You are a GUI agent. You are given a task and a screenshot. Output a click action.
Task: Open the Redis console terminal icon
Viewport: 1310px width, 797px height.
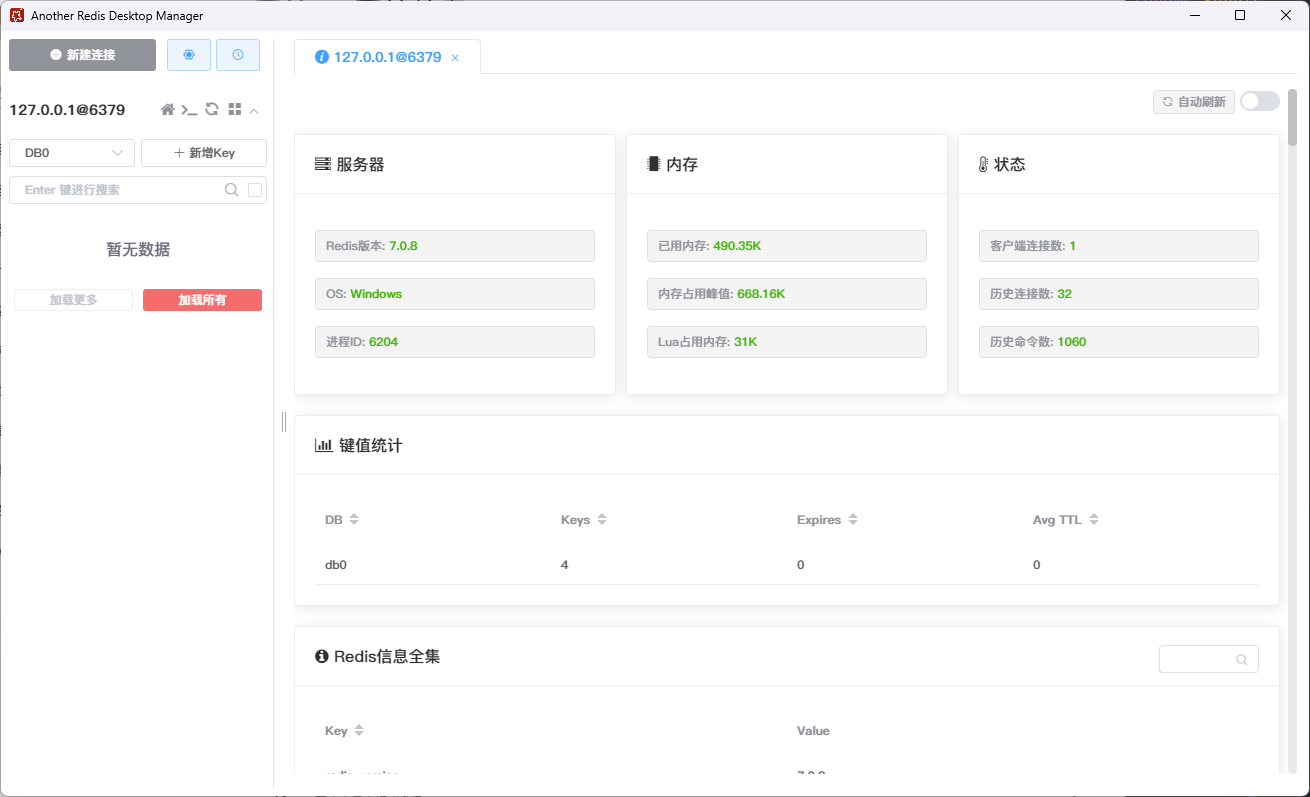(189, 110)
